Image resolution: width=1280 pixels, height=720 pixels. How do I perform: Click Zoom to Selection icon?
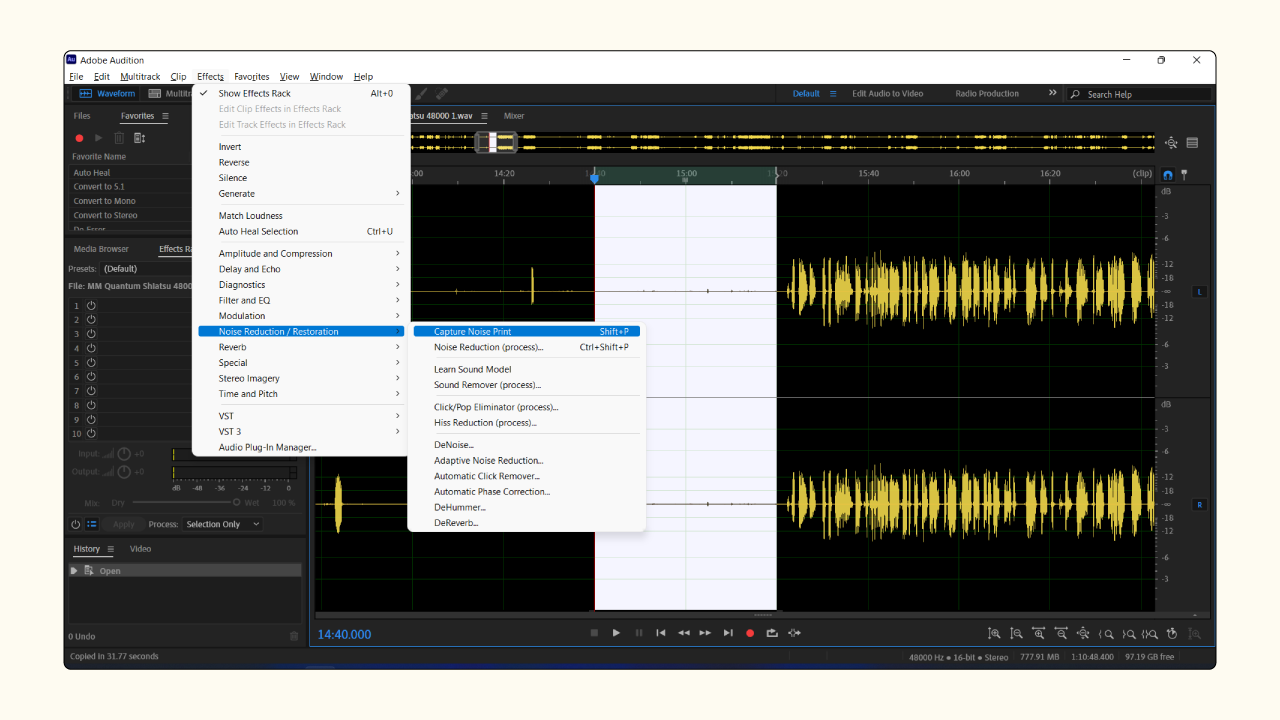[x=1150, y=634]
